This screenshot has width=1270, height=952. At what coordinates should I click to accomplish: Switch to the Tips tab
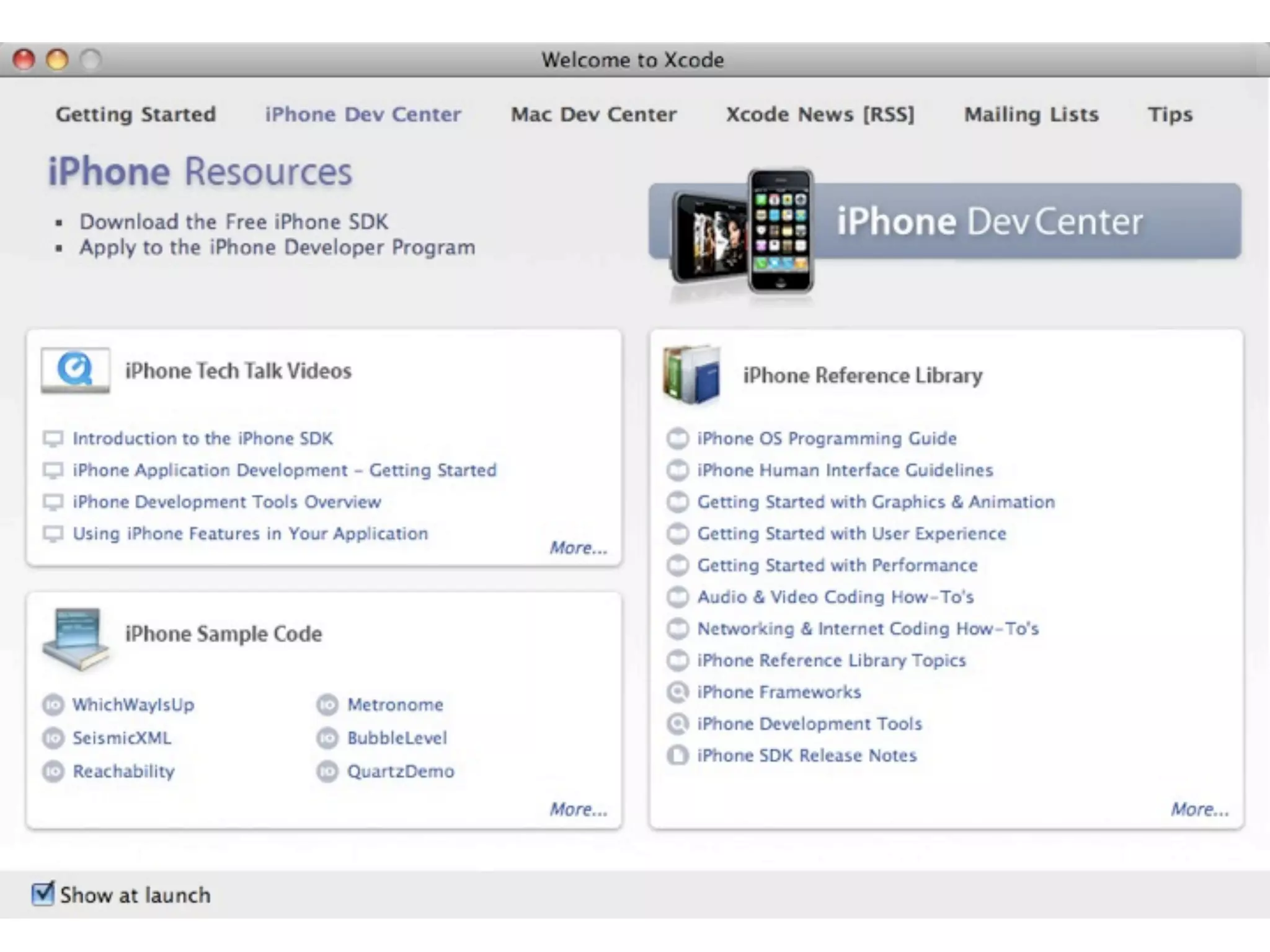tap(1170, 115)
